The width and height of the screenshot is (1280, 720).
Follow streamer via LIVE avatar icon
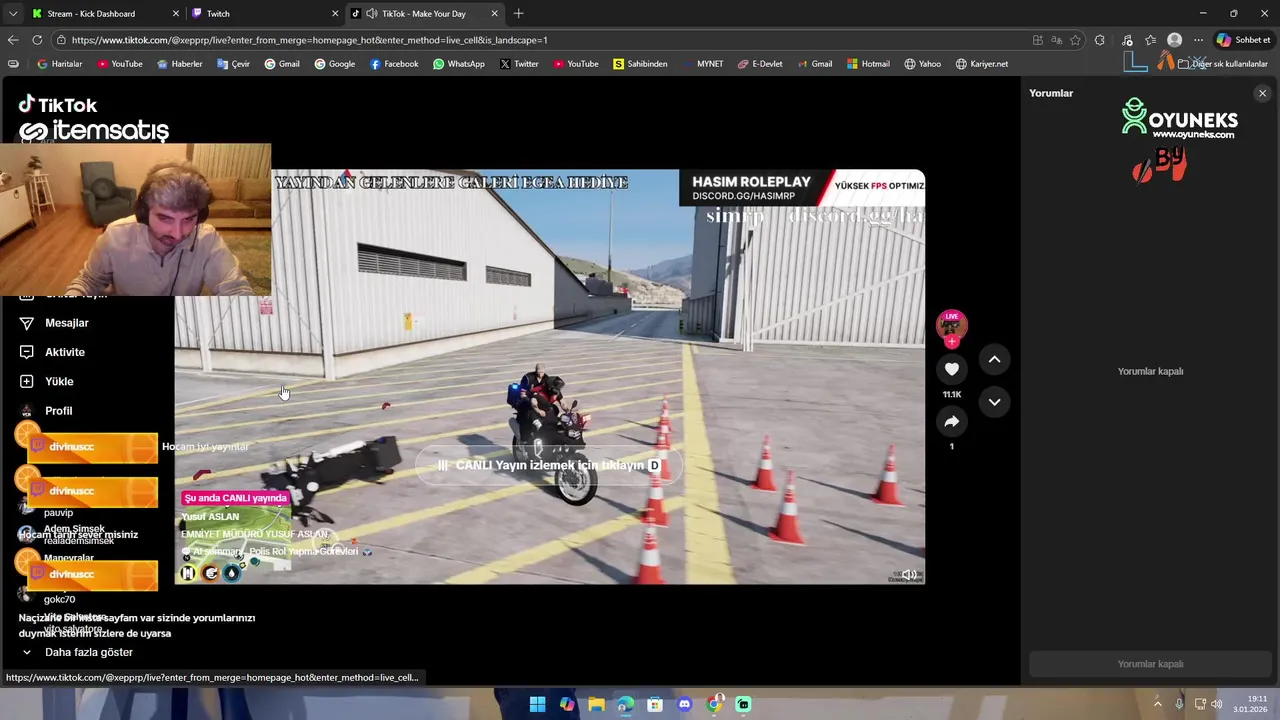pyautogui.click(x=951, y=326)
